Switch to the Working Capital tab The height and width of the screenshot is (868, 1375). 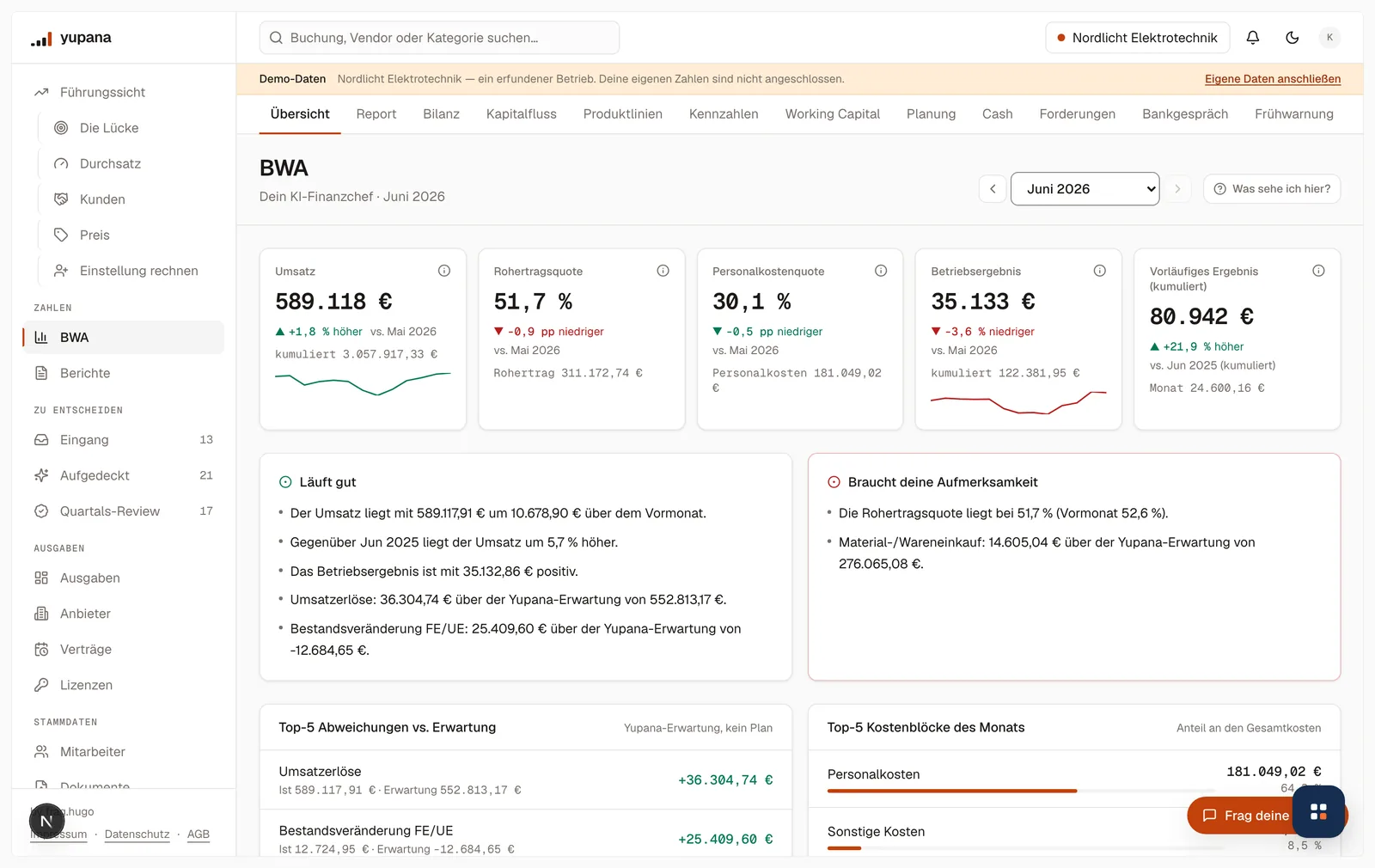pyautogui.click(x=832, y=114)
